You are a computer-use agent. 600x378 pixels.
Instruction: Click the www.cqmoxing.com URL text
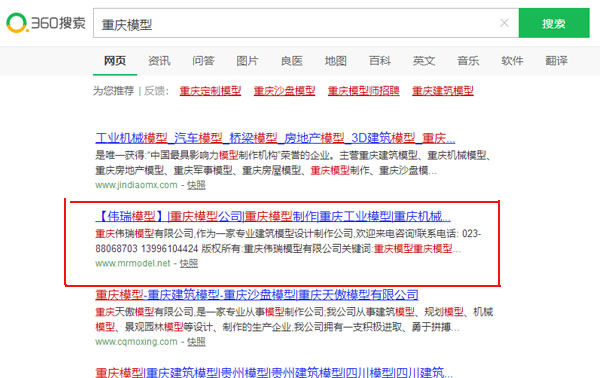pos(136,342)
